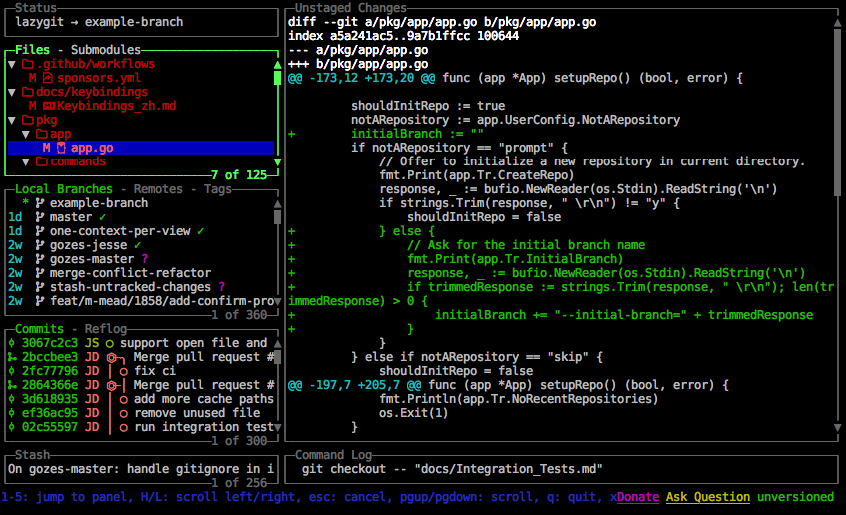The image size is (846, 515).
Task: Click the folder icon for .github/workflows
Action: tap(28, 64)
